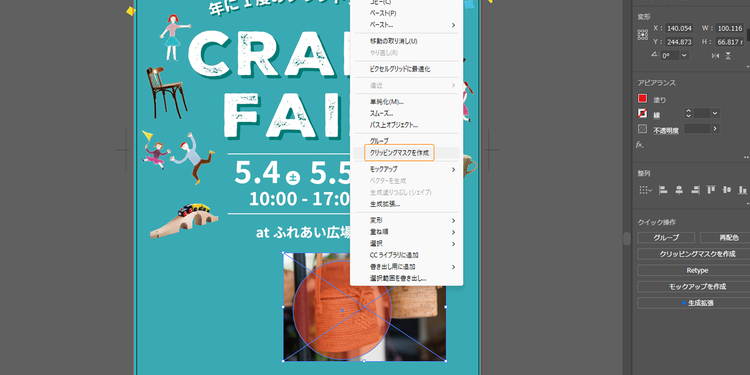The image size is (750, 375).
Task: Expand the stroke weight dropdown arrow
Action: (715, 113)
